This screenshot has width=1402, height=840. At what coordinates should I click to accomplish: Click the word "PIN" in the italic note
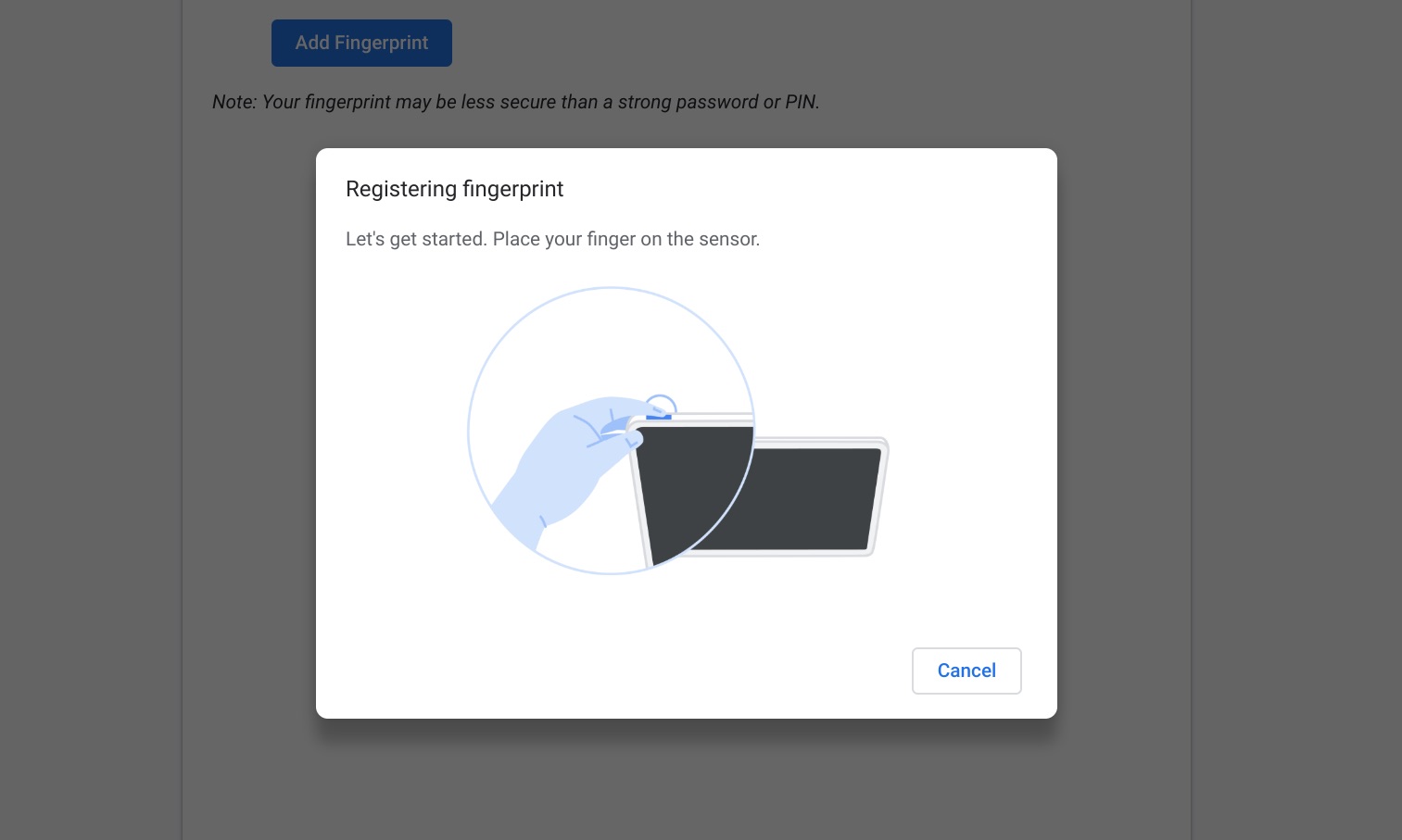tap(801, 102)
